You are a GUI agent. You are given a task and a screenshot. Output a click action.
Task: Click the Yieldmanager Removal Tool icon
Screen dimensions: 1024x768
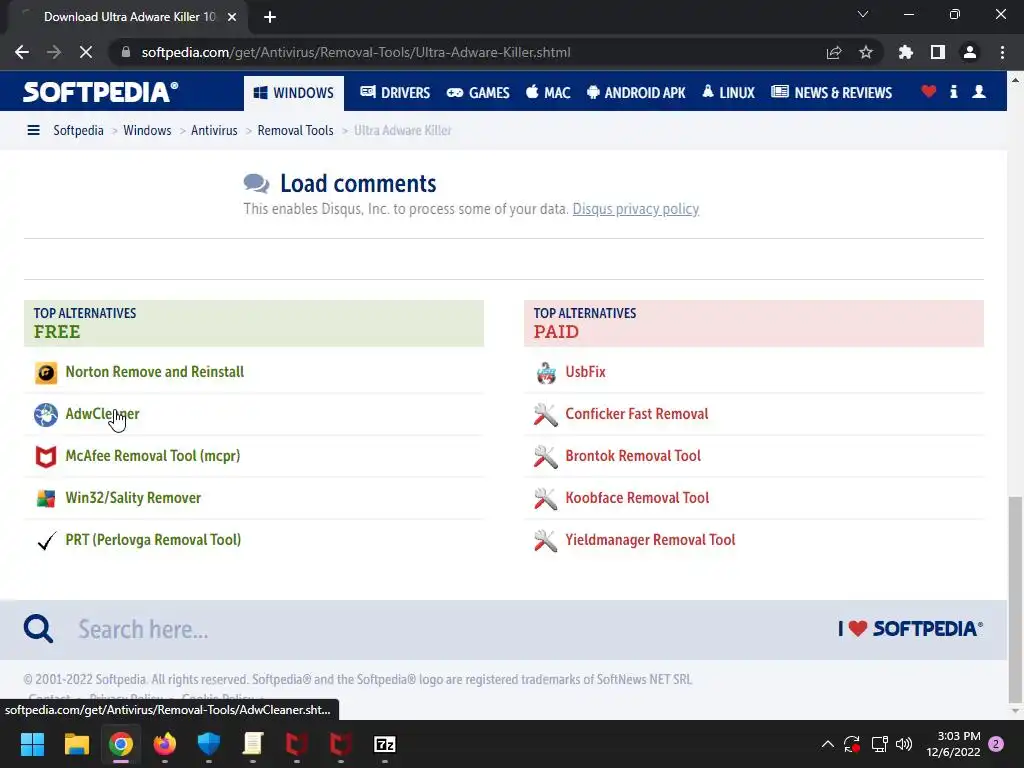point(545,540)
